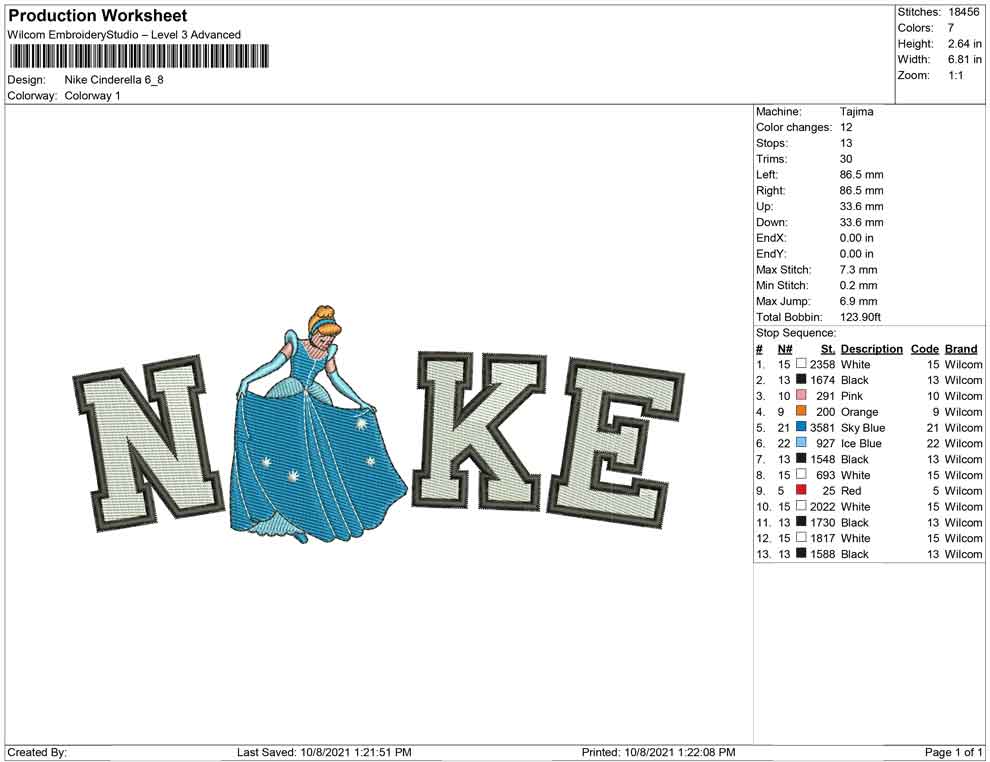Click the Max Jump value '6.9 mm'
Viewport: 990px width, 762px height.
858,301
